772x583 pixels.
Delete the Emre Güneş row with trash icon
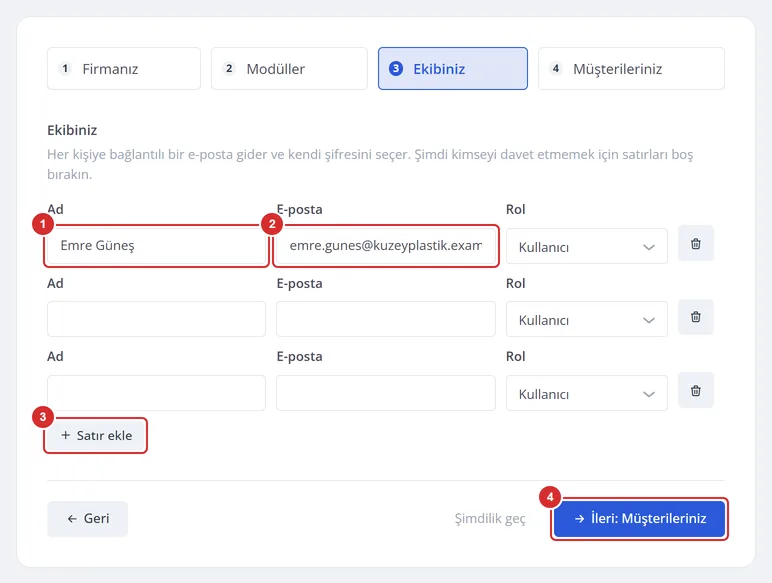click(x=695, y=243)
